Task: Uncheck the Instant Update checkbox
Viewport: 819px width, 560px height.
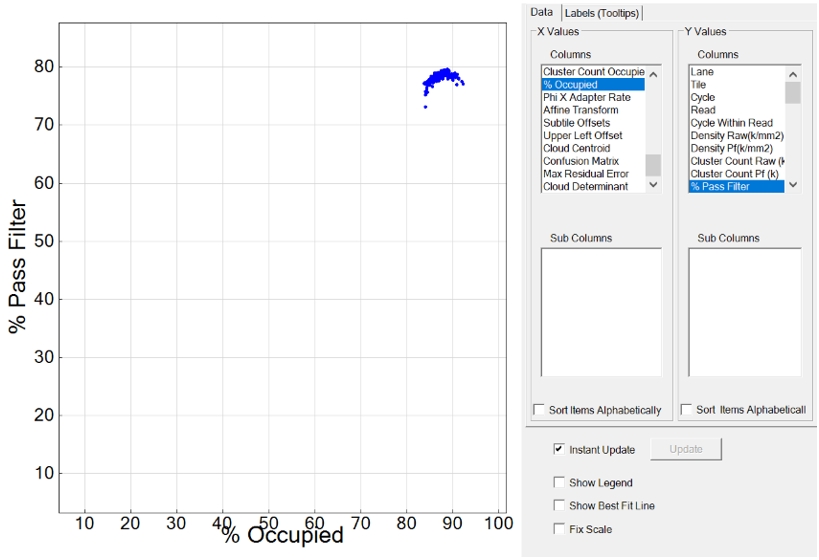Action: (x=559, y=450)
